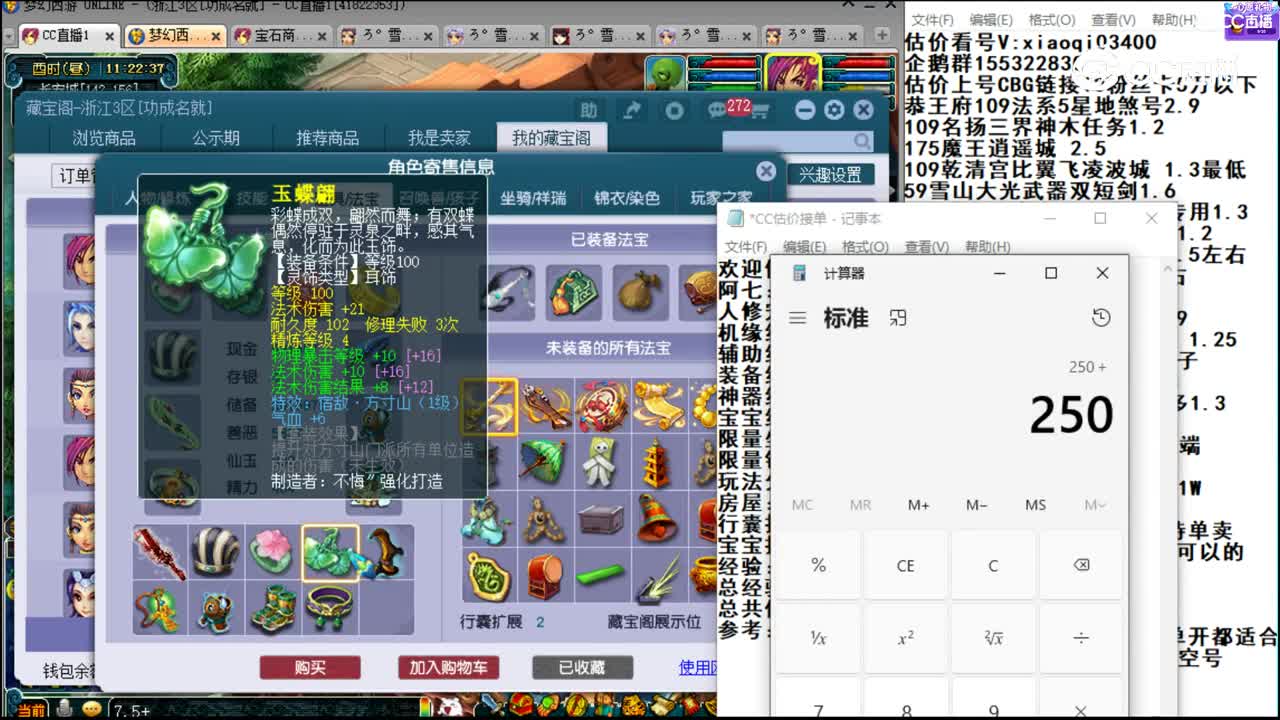This screenshot has width=1280, height=720.
Task: Click the 已收藏 favorited button
Action: [x=582, y=667]
